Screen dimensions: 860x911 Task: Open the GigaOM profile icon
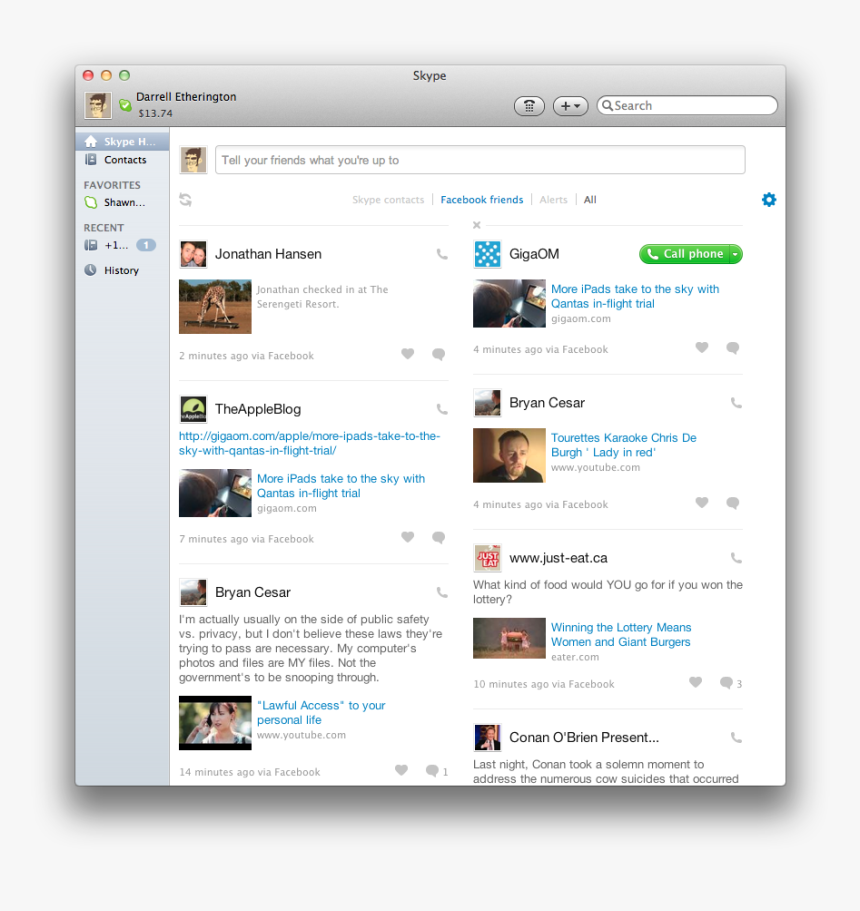[x=487, y=254]
